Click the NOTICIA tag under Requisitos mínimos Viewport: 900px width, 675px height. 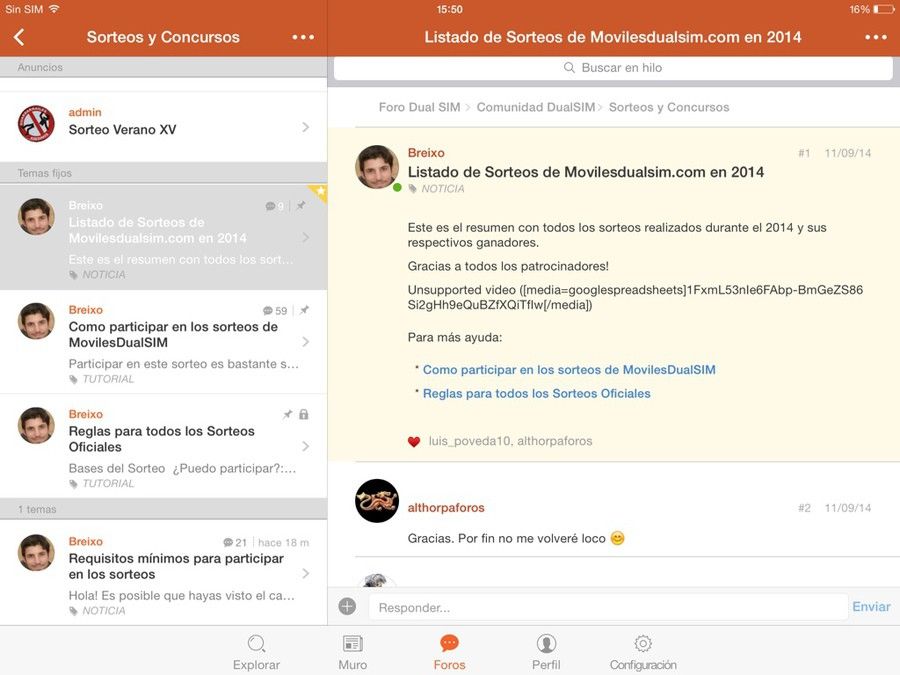pos(97,611)
